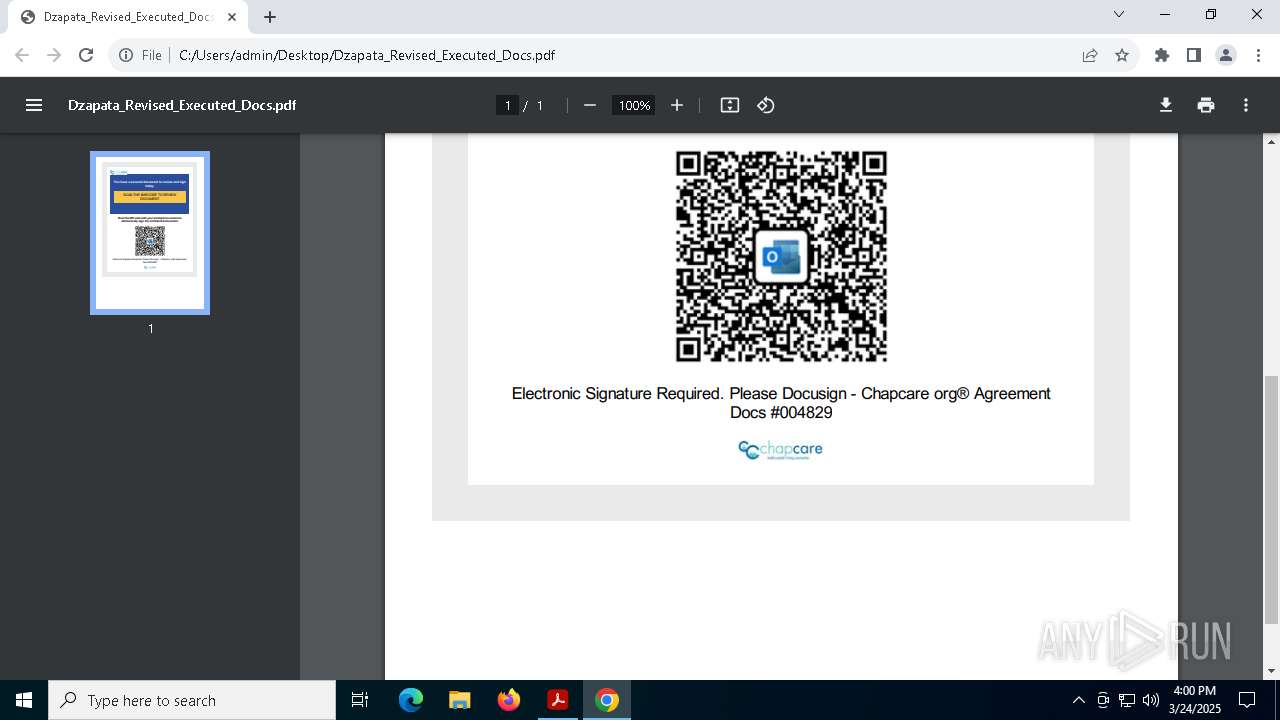
Task: Switch to Chrome on taskbar
Action: [607, 700]
